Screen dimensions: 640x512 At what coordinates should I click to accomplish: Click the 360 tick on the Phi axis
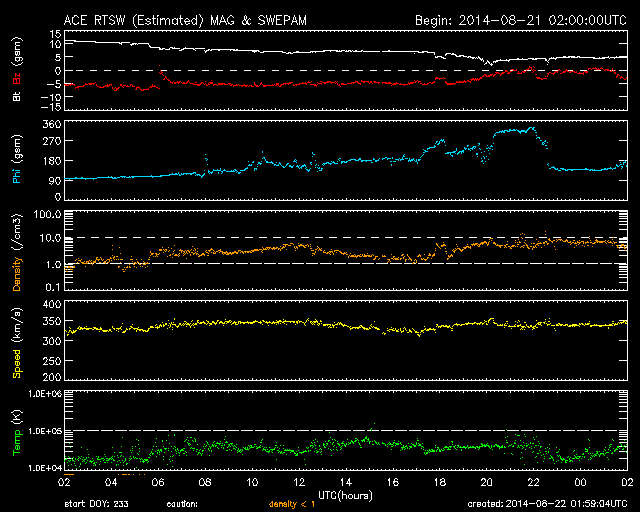52,124
